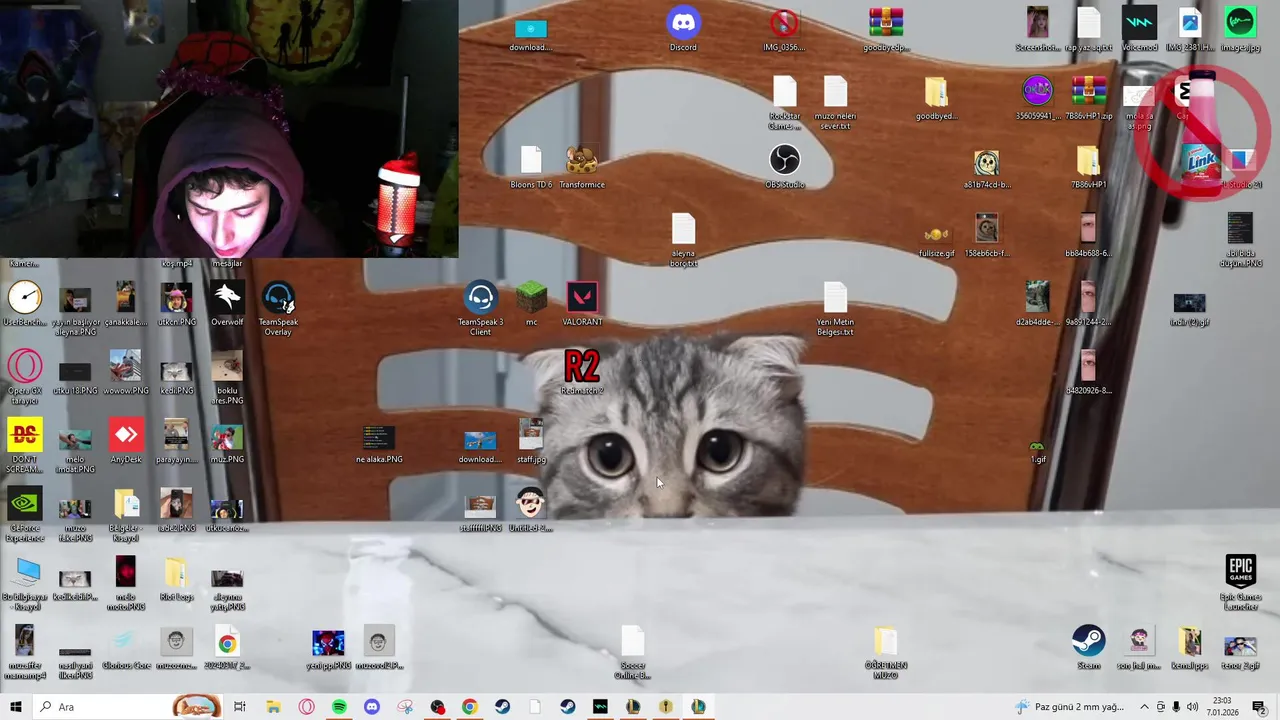Open the Windows Start menu

click(16, 707)
